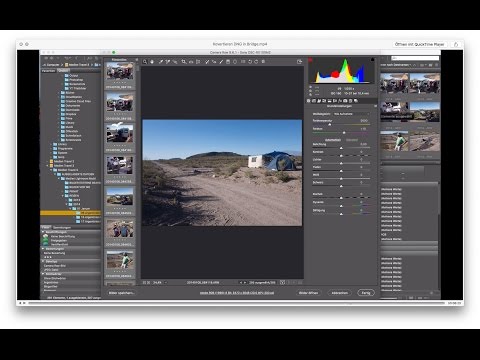This screenshot has height=360, width=480.
Task: Select the Targeted Adjustment tool
Action: (175, 62)
